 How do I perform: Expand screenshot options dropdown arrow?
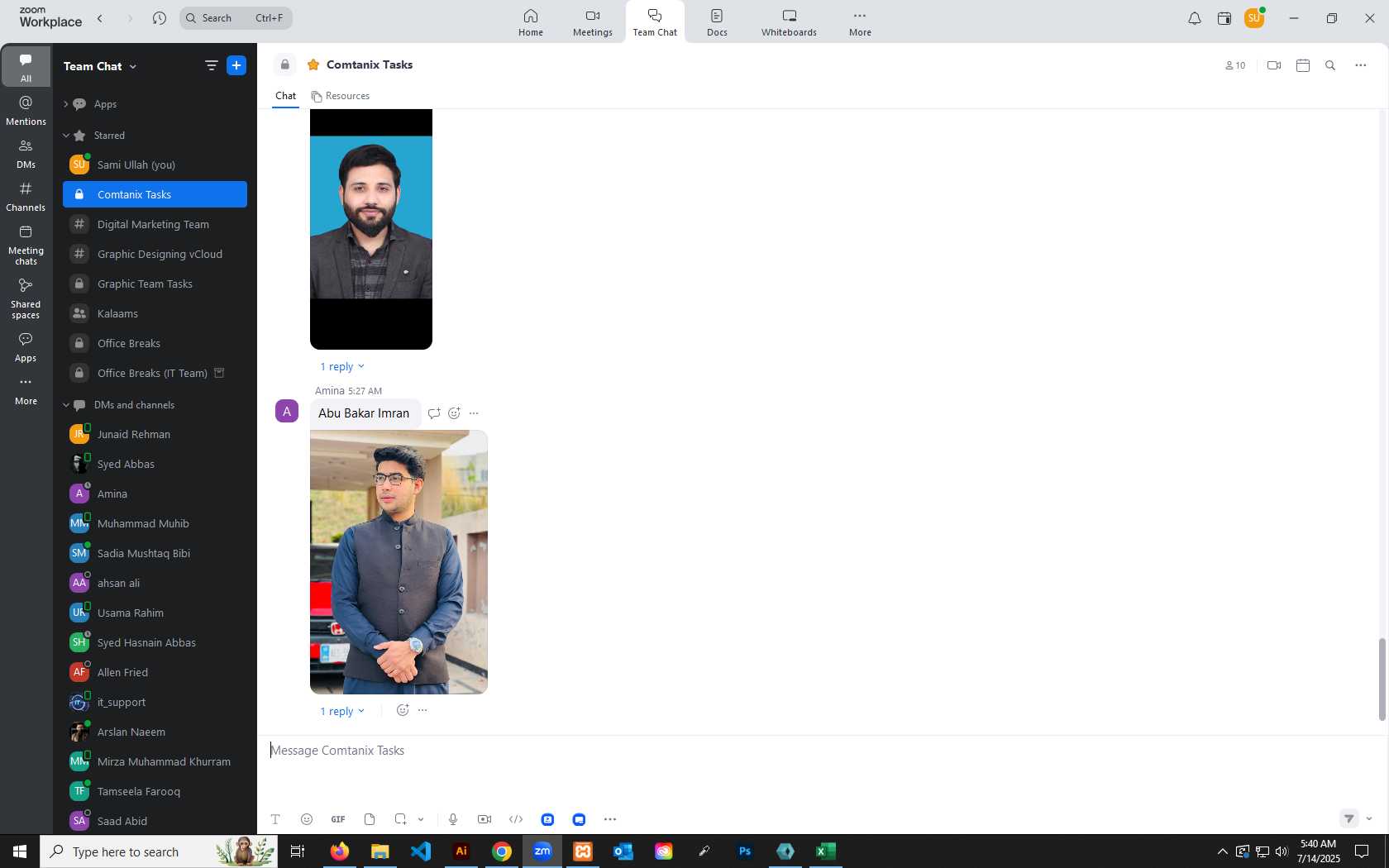coord(421,819)
